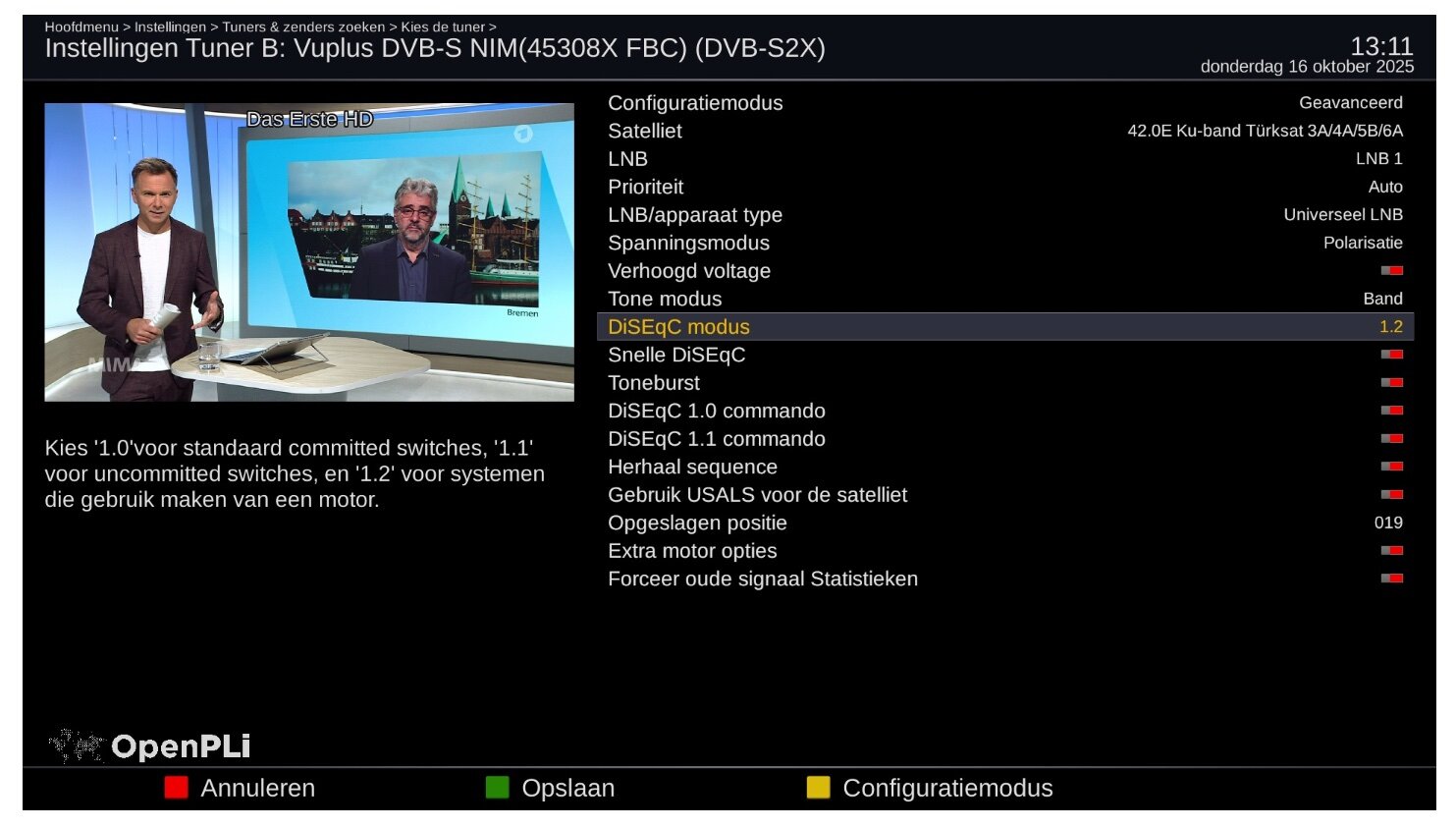1456x828 pixels.
Task: Select the DiSEqC 1.1 commando label
Action: [717, 439]
